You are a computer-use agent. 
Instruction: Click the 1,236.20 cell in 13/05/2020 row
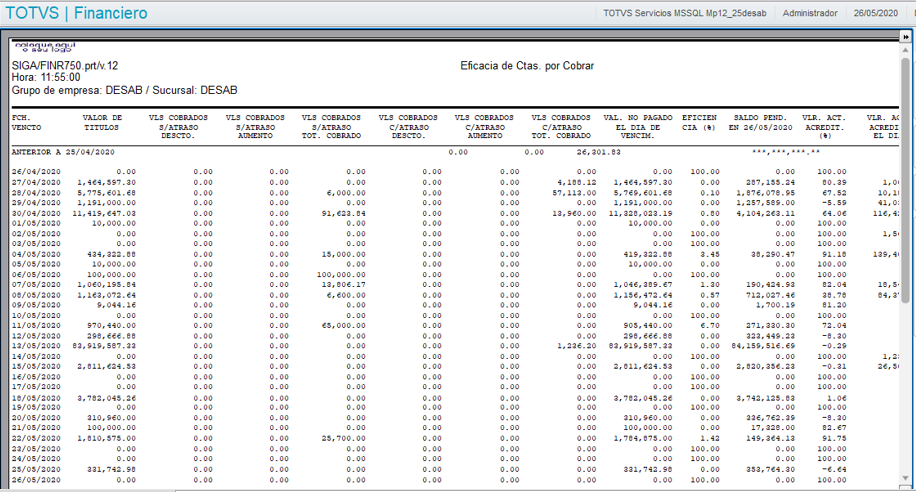click(x=577, y=346)
